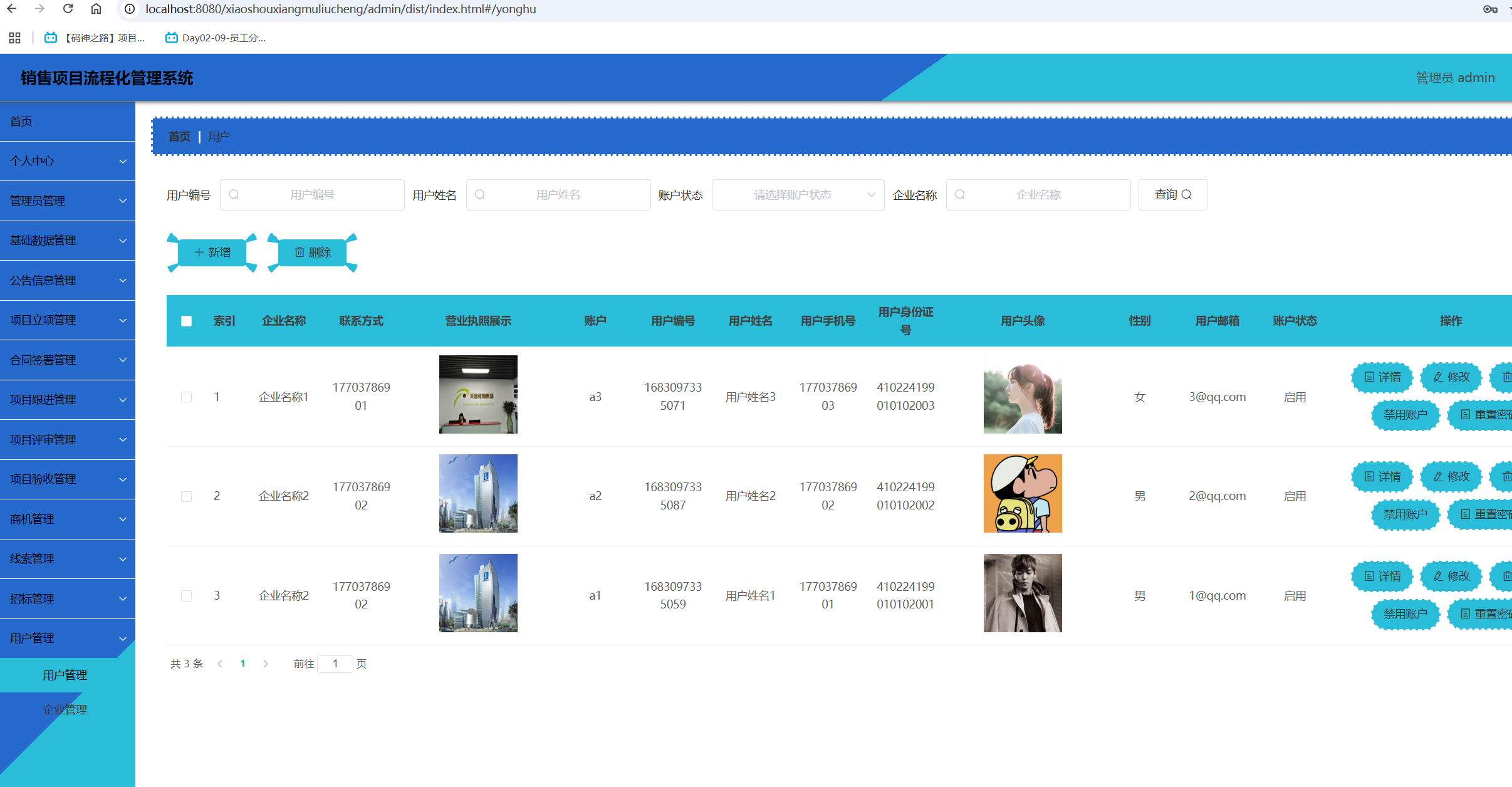The width and height of the screenshot is (1512, 787).
Task: Open the Day02-09-员工分 bookmark
Action: pyautogui.click(x=215, y=38)
